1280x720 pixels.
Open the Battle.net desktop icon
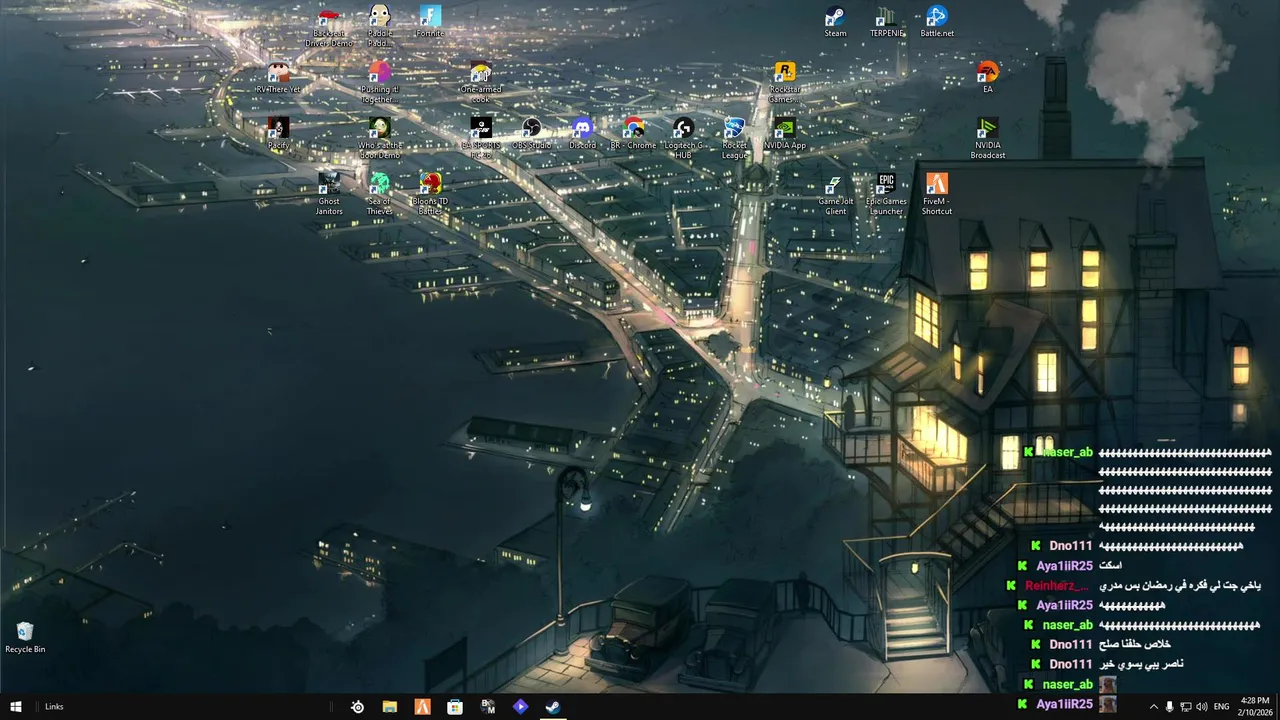(937, 22)
